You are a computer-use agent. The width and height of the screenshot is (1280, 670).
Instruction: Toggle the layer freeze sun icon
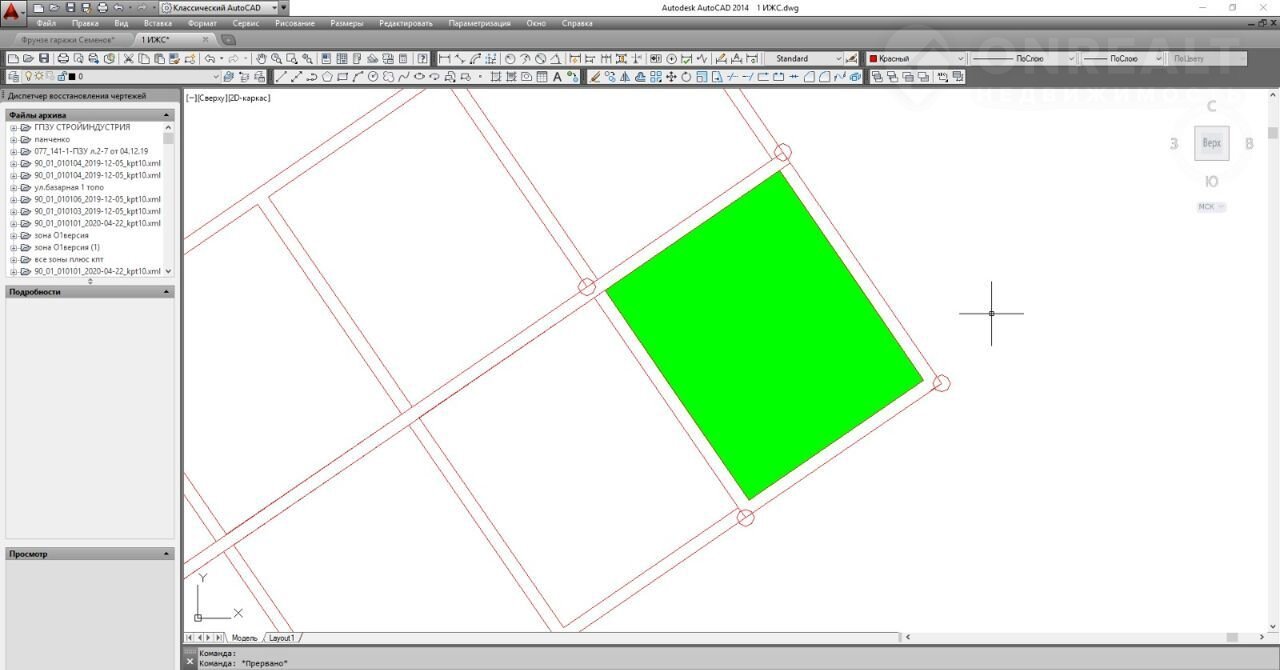tap(39, 76)
